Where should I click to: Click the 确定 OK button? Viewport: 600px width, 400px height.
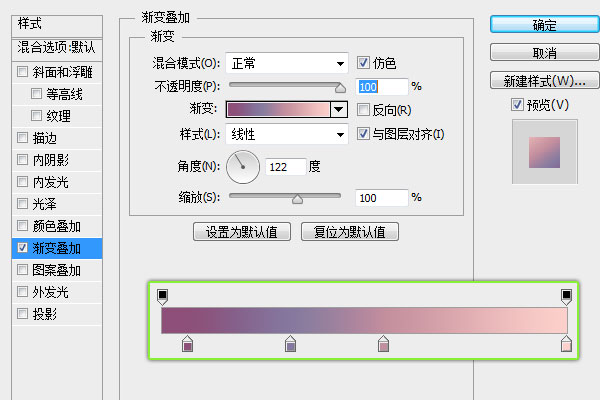544,25
